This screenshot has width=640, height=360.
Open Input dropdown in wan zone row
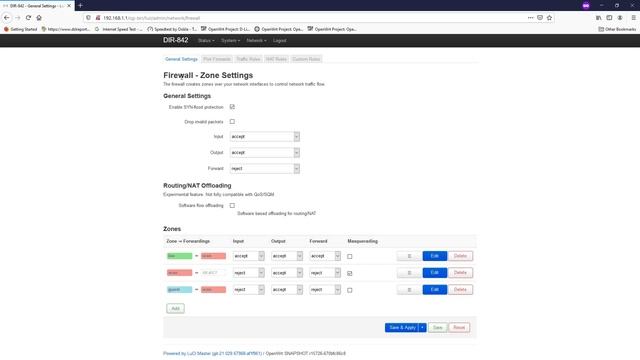pyautogui.click(x=249, y=273)
